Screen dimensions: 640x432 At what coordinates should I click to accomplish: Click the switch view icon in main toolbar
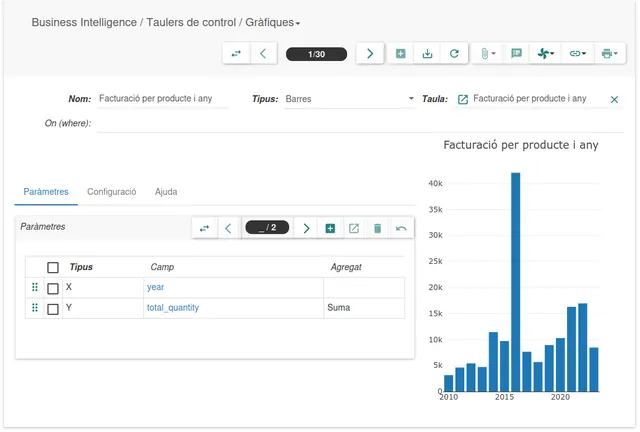click(x=236, y=53)
